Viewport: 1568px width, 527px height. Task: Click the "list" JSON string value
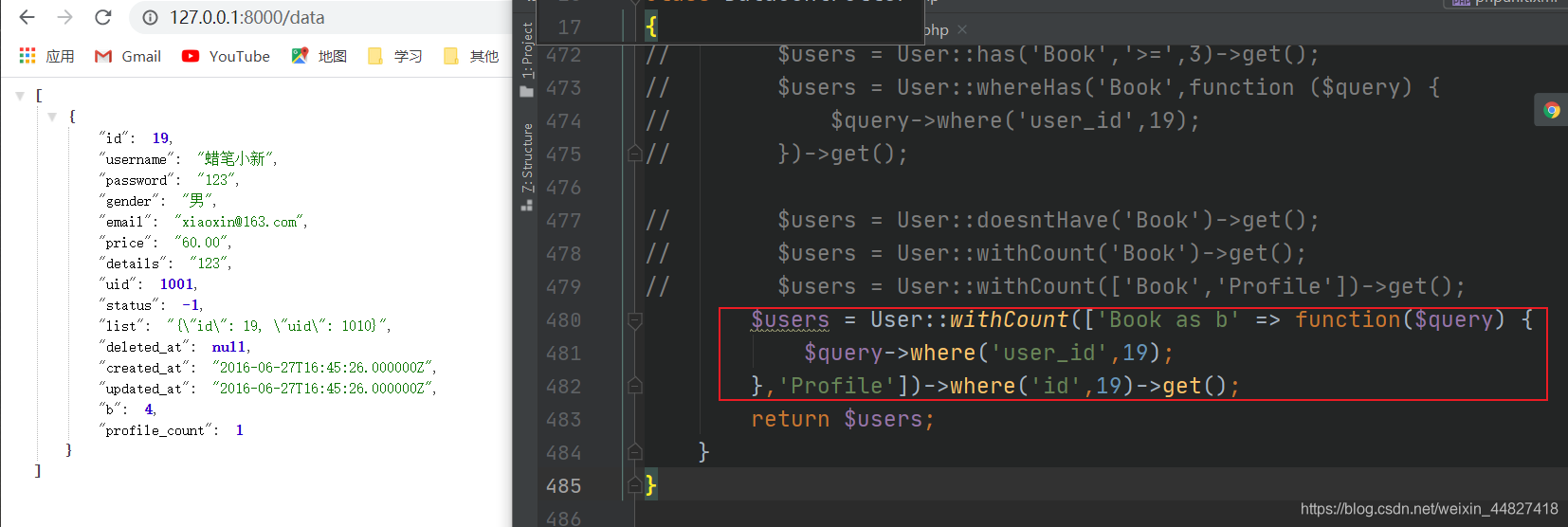[277, 326]
